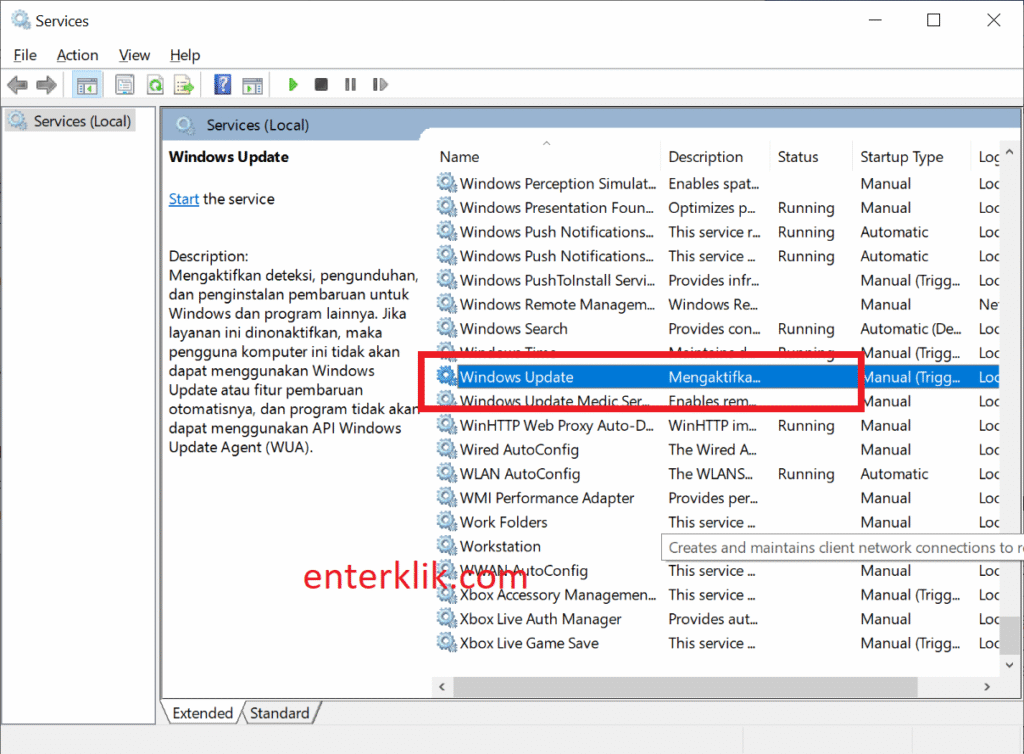1024x754 pixels.
Task: Open the View menu
Action: tap(134, 55)
